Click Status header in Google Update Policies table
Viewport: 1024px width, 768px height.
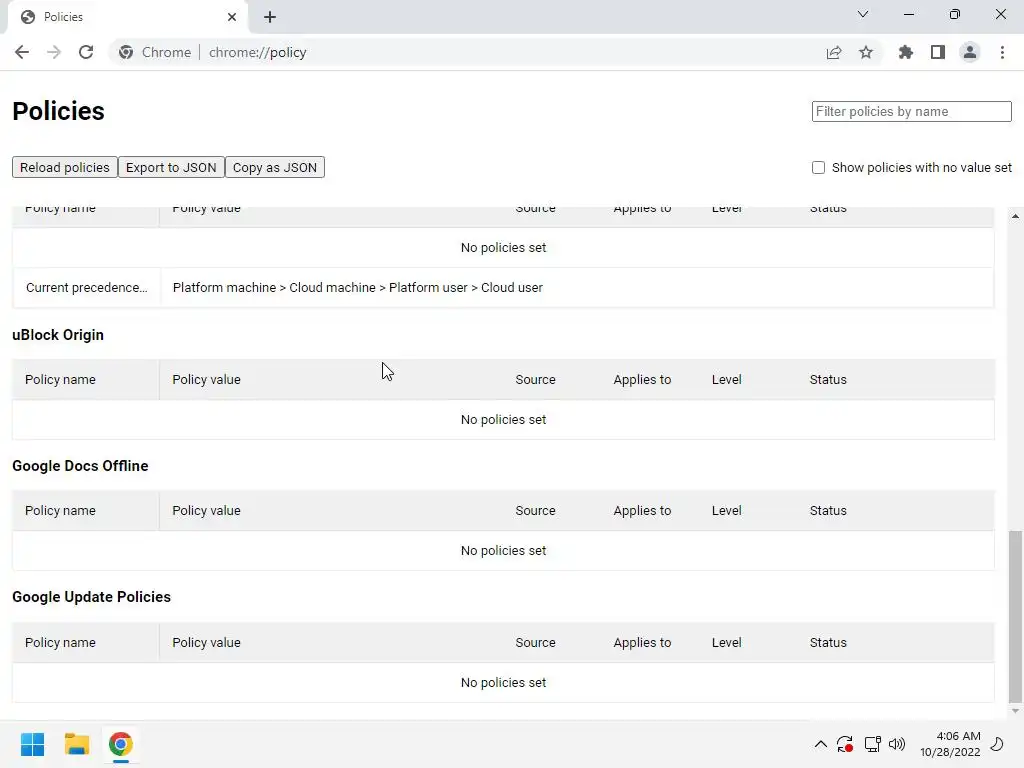coord(828,643)
